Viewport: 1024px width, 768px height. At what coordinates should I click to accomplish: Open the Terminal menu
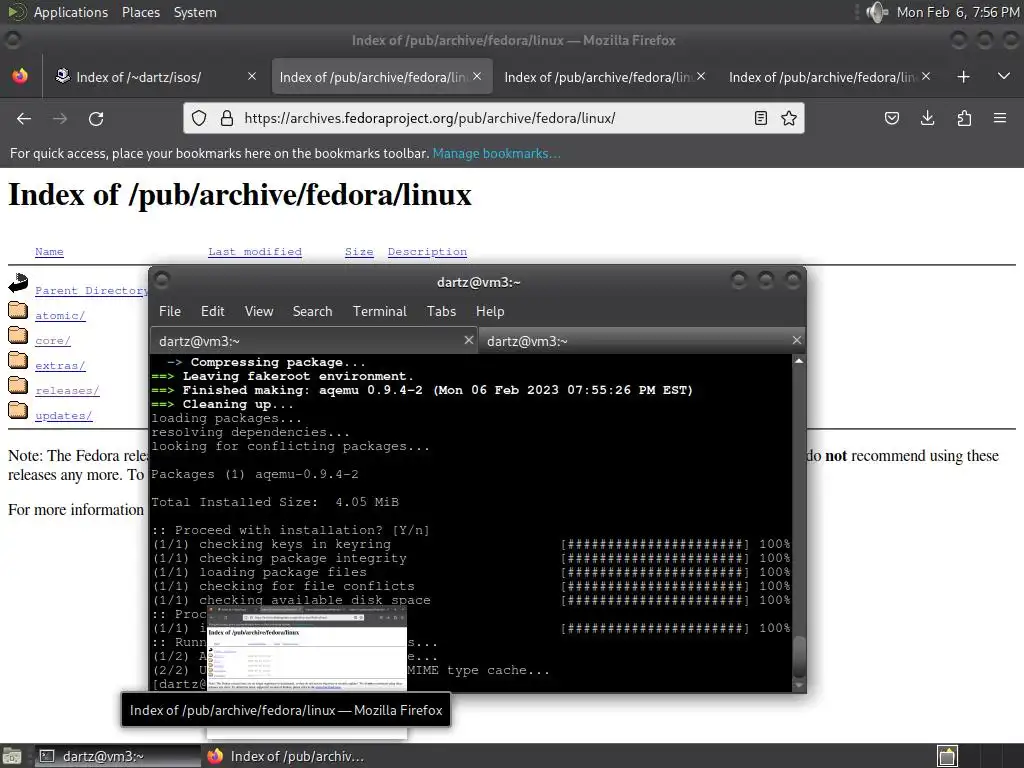tap(379, 312)
